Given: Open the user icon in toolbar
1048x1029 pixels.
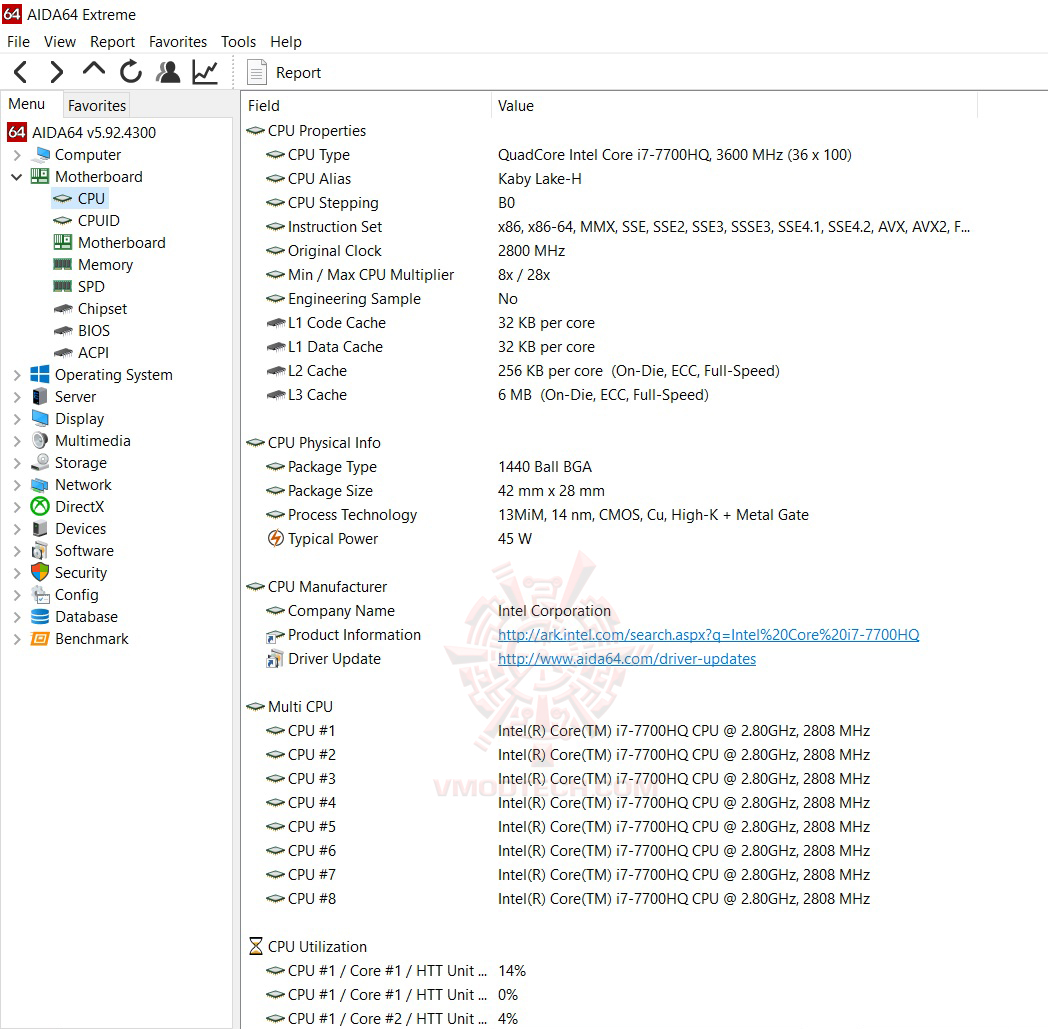Looking at the screenshot, I should pyautogui.click(x=168, y=71).
